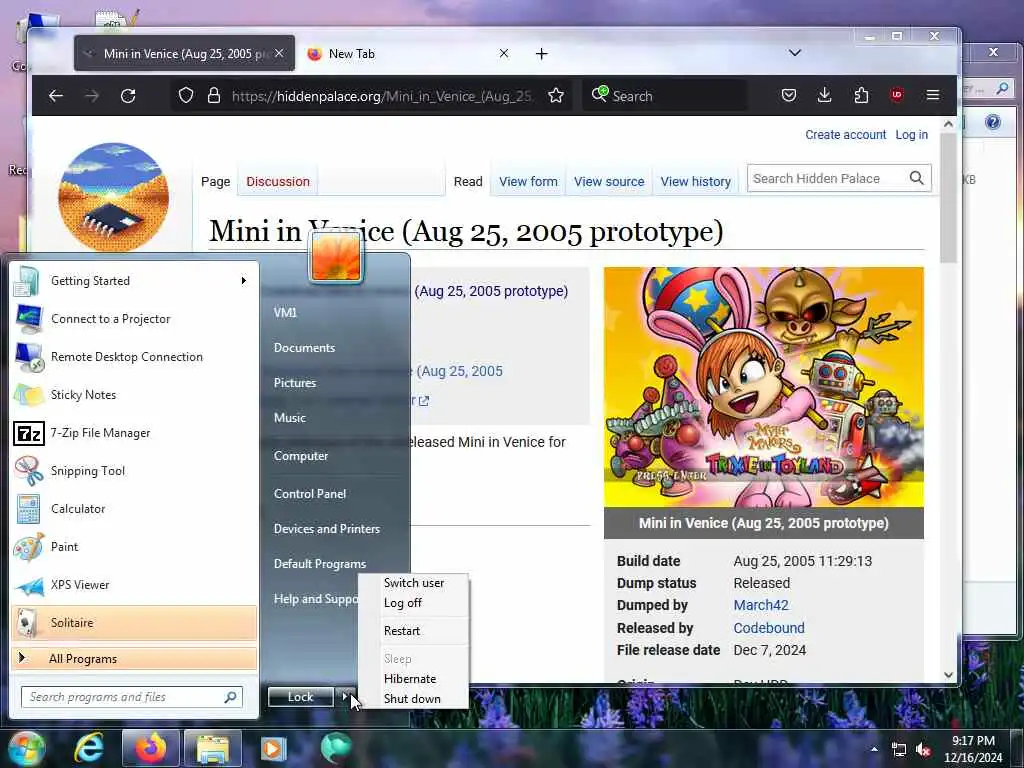This screenshot has height=768, width=1024.
Task: Show hidden tray icons arrow
Action: [x=874, y=749]
